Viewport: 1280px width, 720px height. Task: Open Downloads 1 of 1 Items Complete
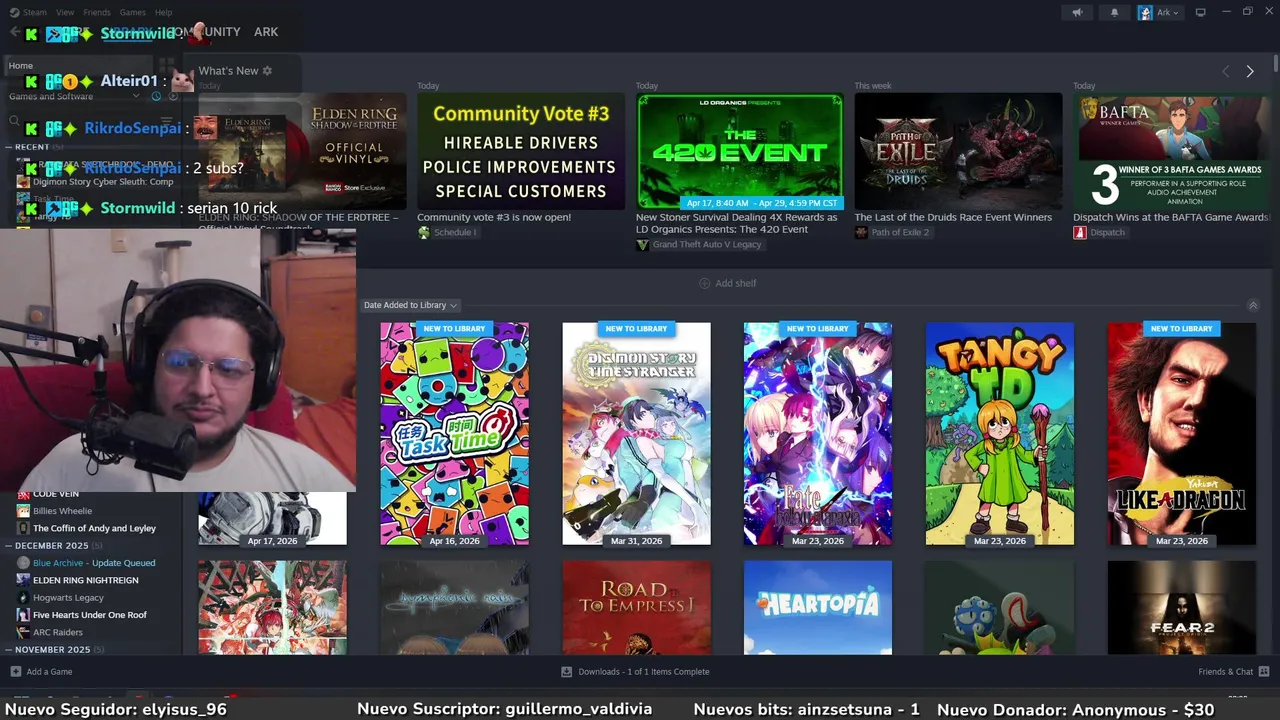coord(644,672)
